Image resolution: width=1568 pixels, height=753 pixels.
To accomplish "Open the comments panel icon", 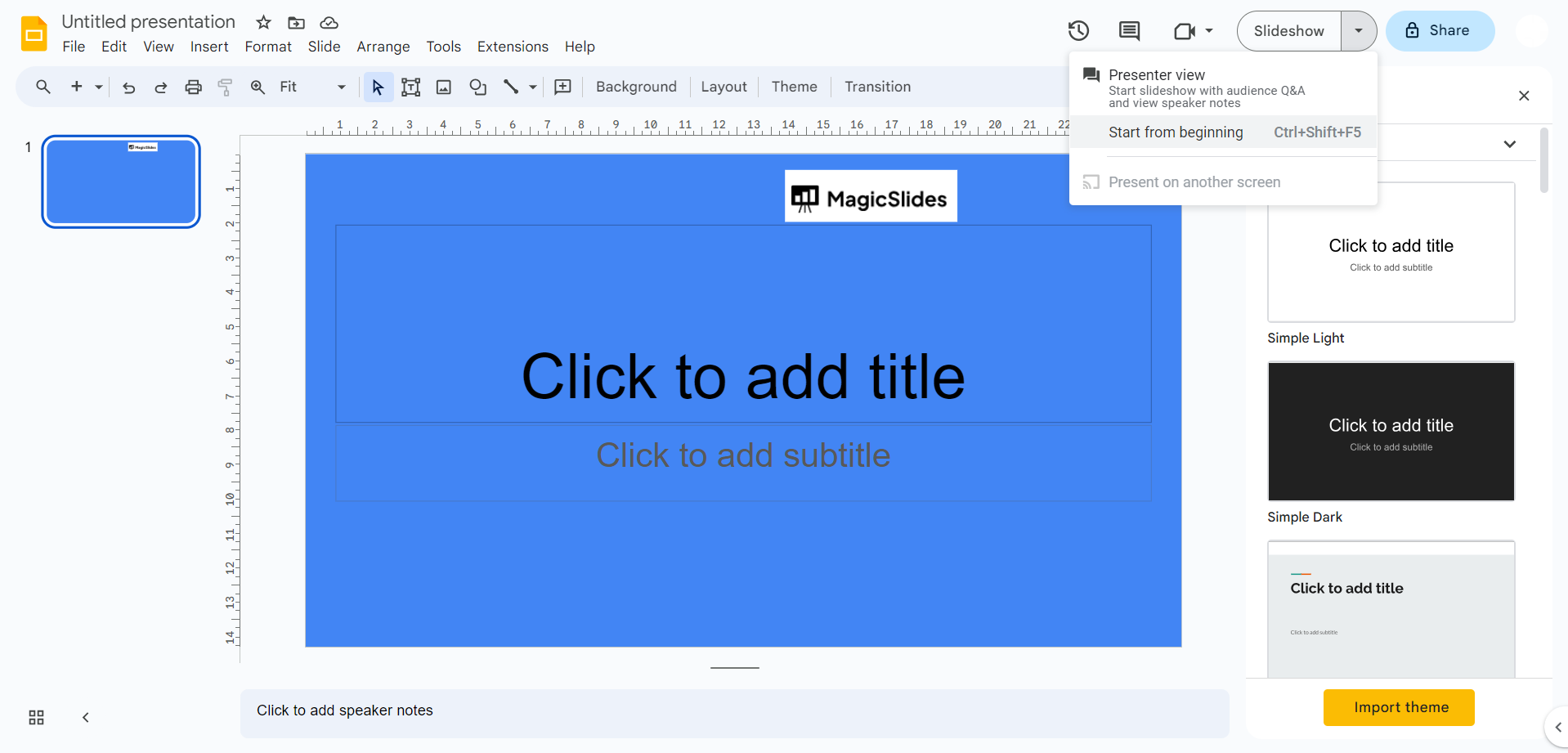I will pyautogui.click(x=1129, y=31).
